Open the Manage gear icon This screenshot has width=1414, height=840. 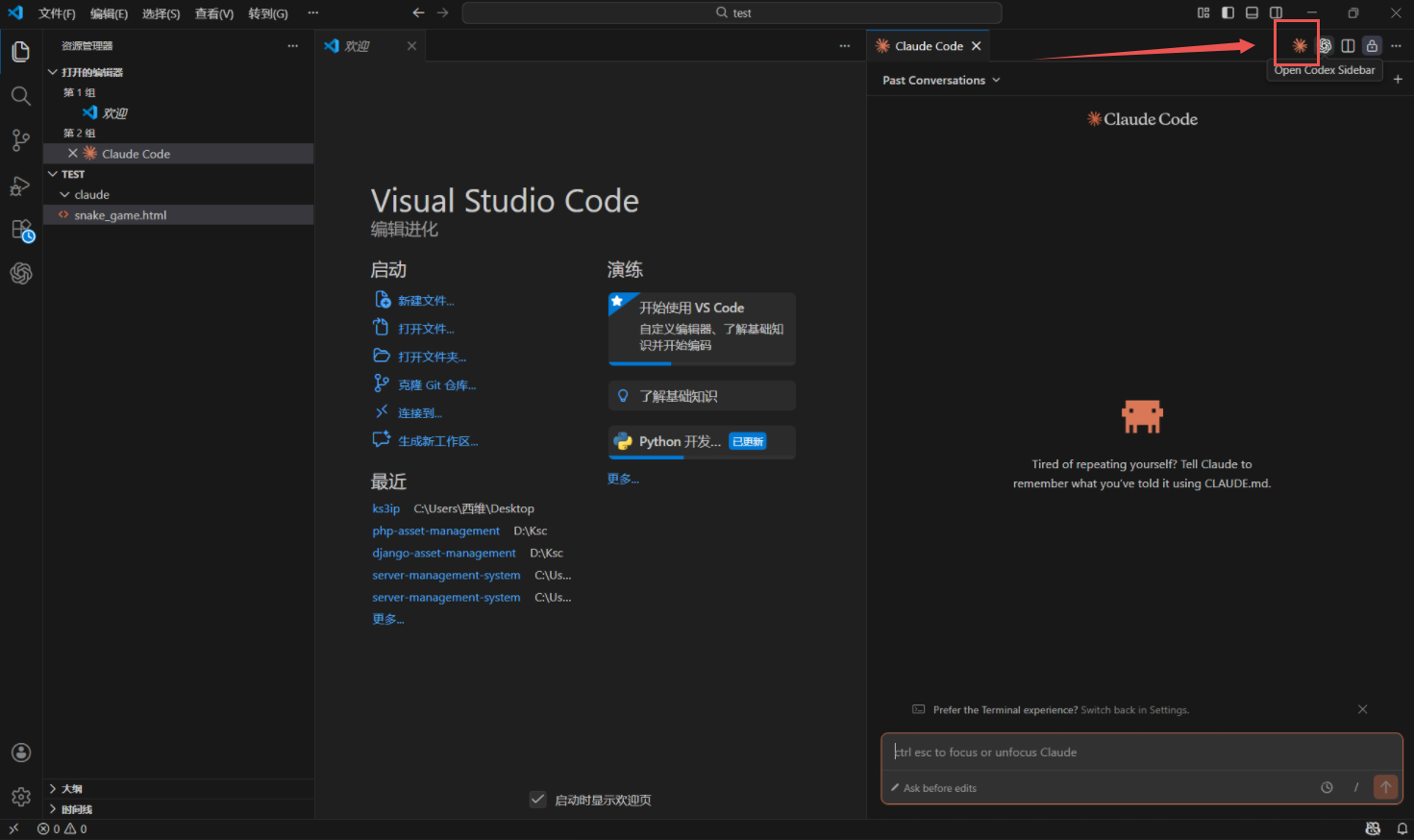(21, 797)
